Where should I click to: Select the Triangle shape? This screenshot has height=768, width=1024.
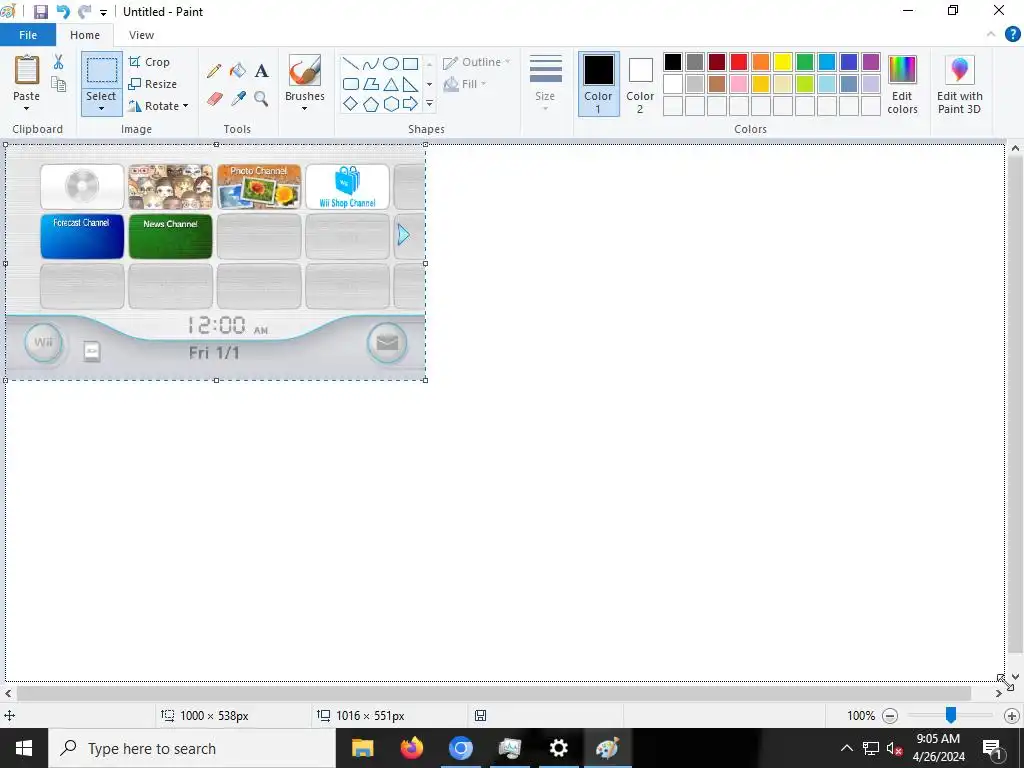(391, 84)
